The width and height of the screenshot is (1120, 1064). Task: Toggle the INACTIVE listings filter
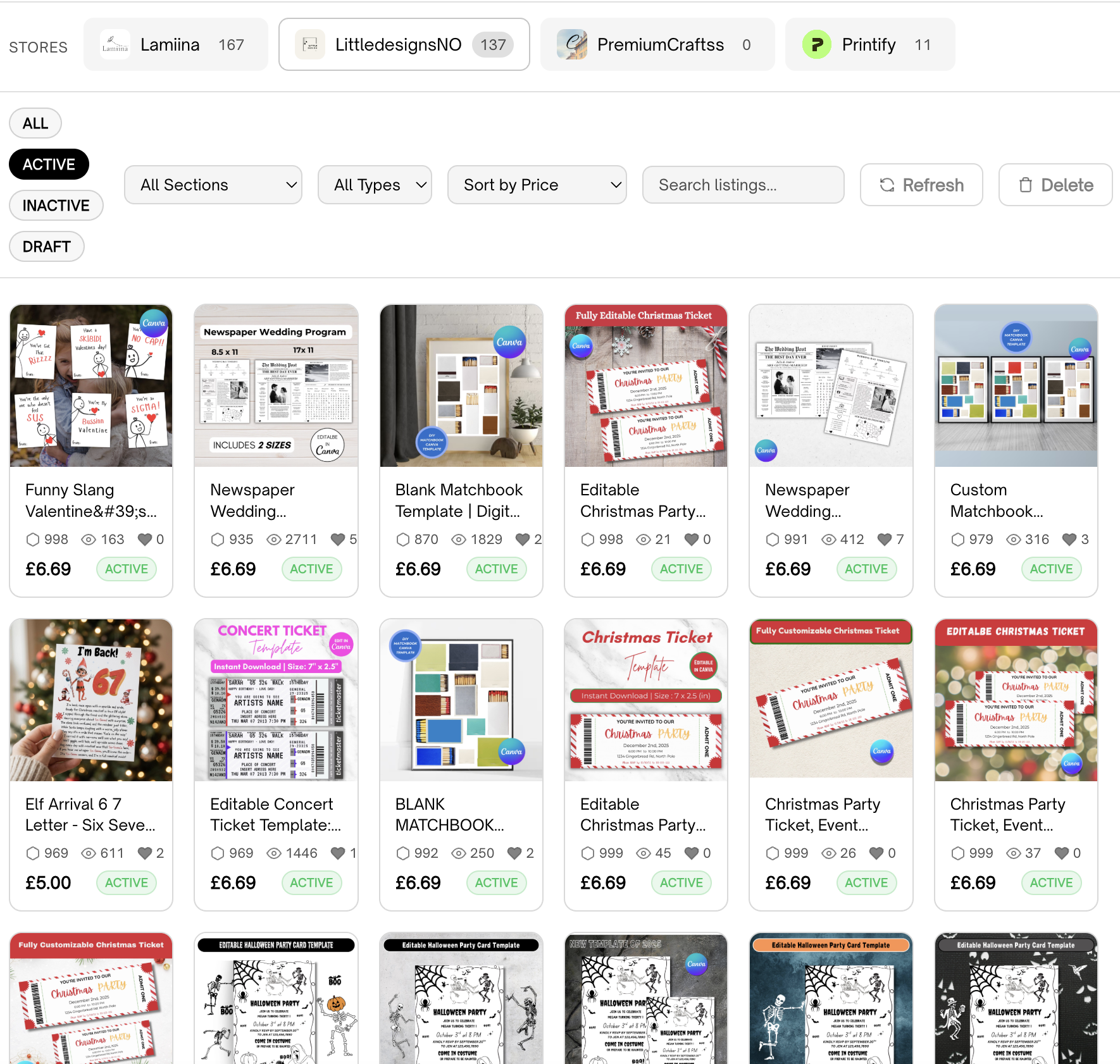[x=56, y=205]
